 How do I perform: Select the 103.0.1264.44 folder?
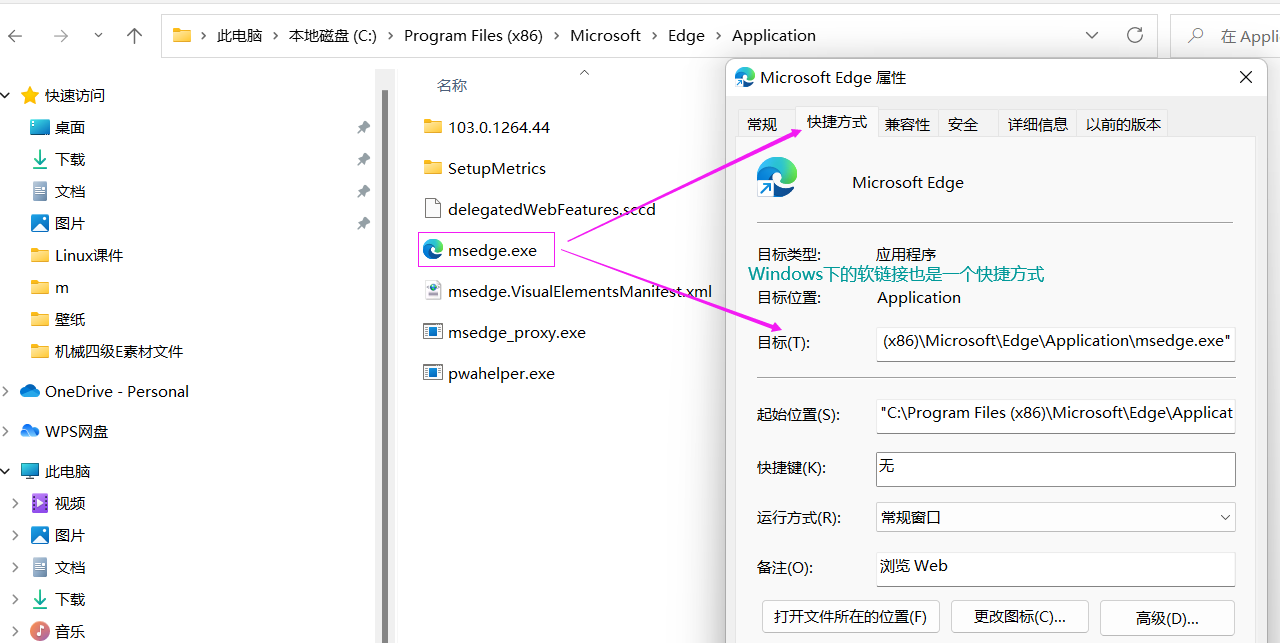pyautogui.click(x=499, y=127)
